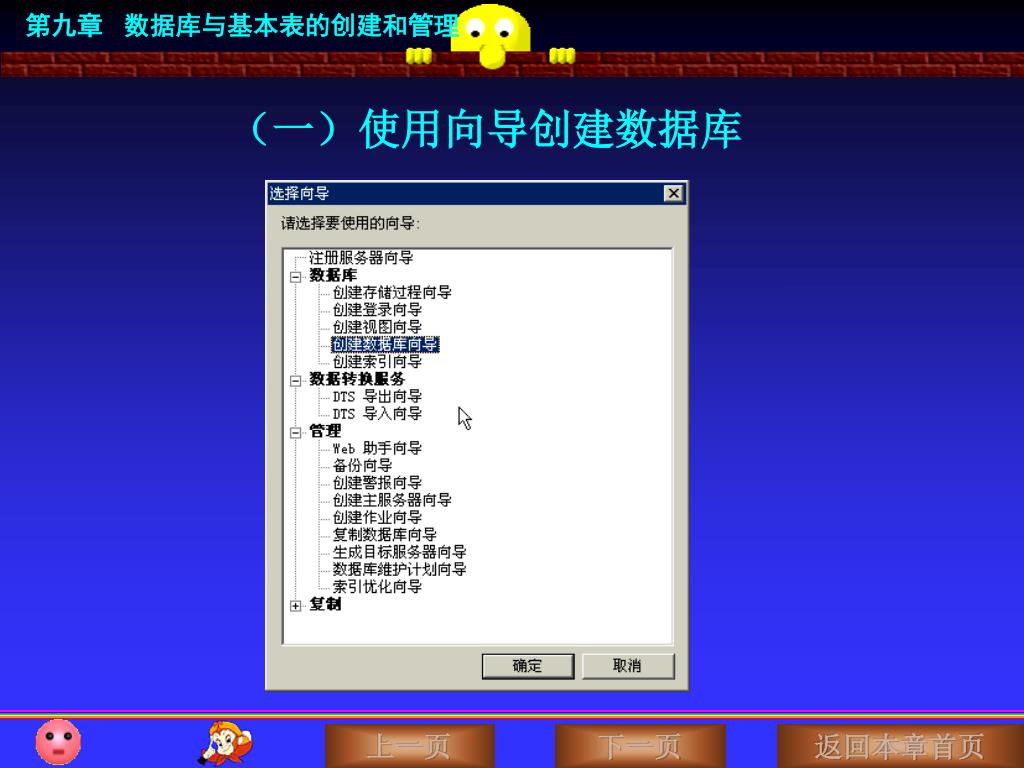Select 生成目标服务器向导 item
The image size is (1024, 768).
tap(400, 552)
